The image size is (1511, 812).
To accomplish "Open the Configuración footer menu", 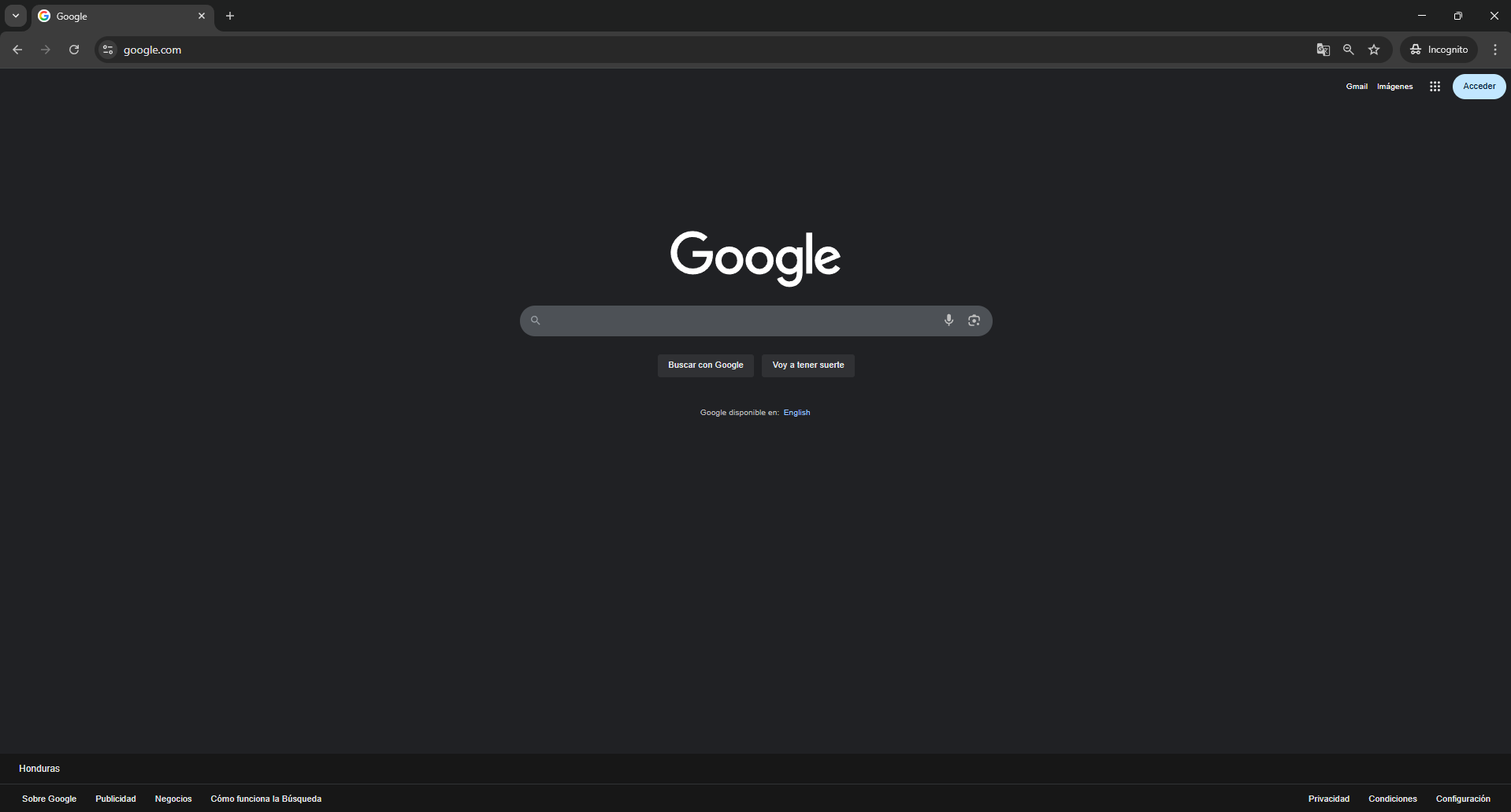I will 1463,799.
